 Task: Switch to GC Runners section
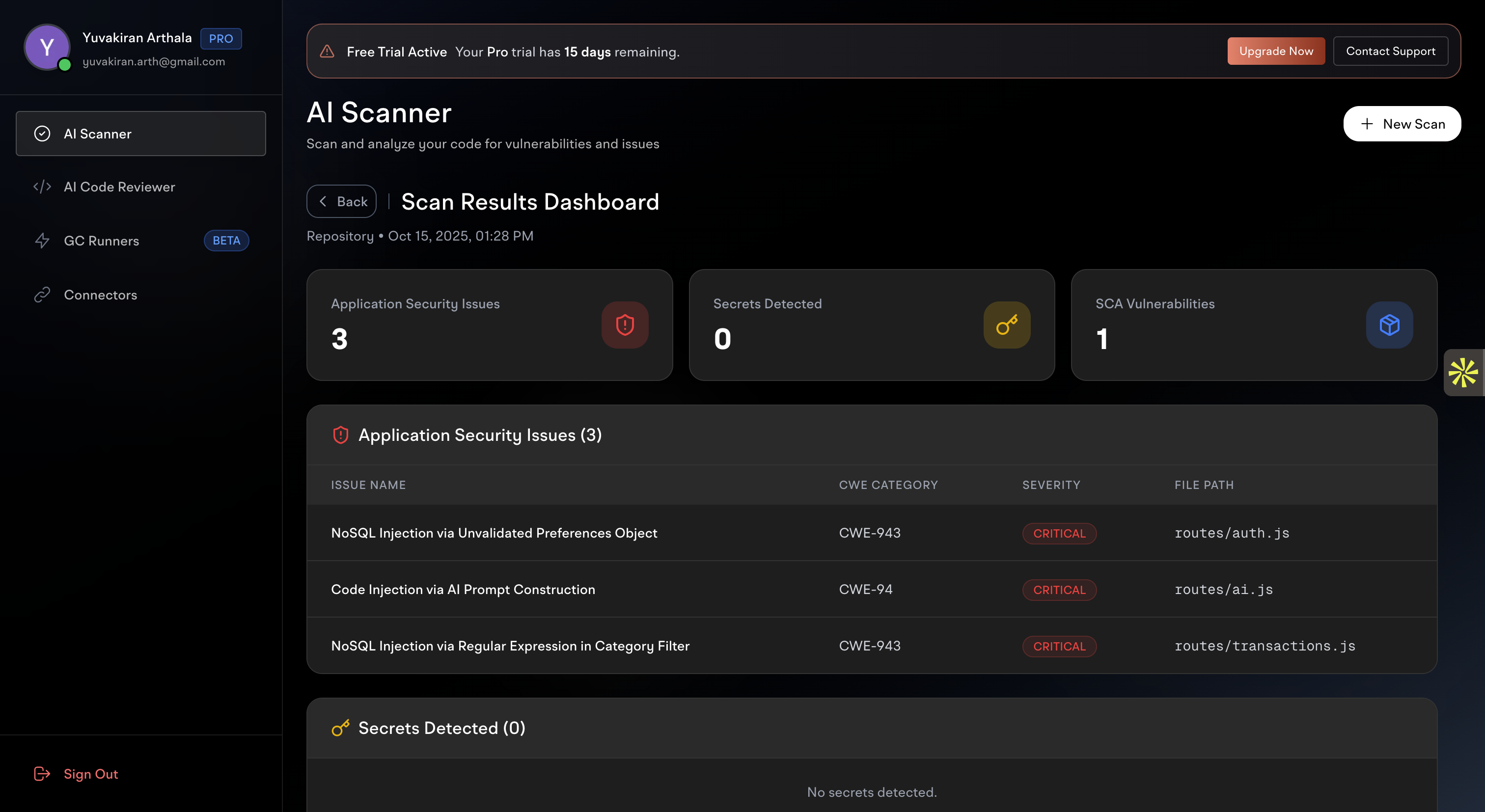[x=101, y=241]
